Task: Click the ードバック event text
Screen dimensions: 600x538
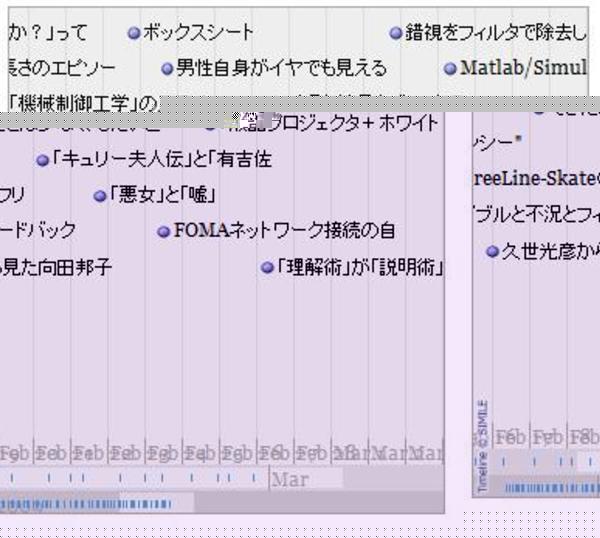Action: (38, 231)
